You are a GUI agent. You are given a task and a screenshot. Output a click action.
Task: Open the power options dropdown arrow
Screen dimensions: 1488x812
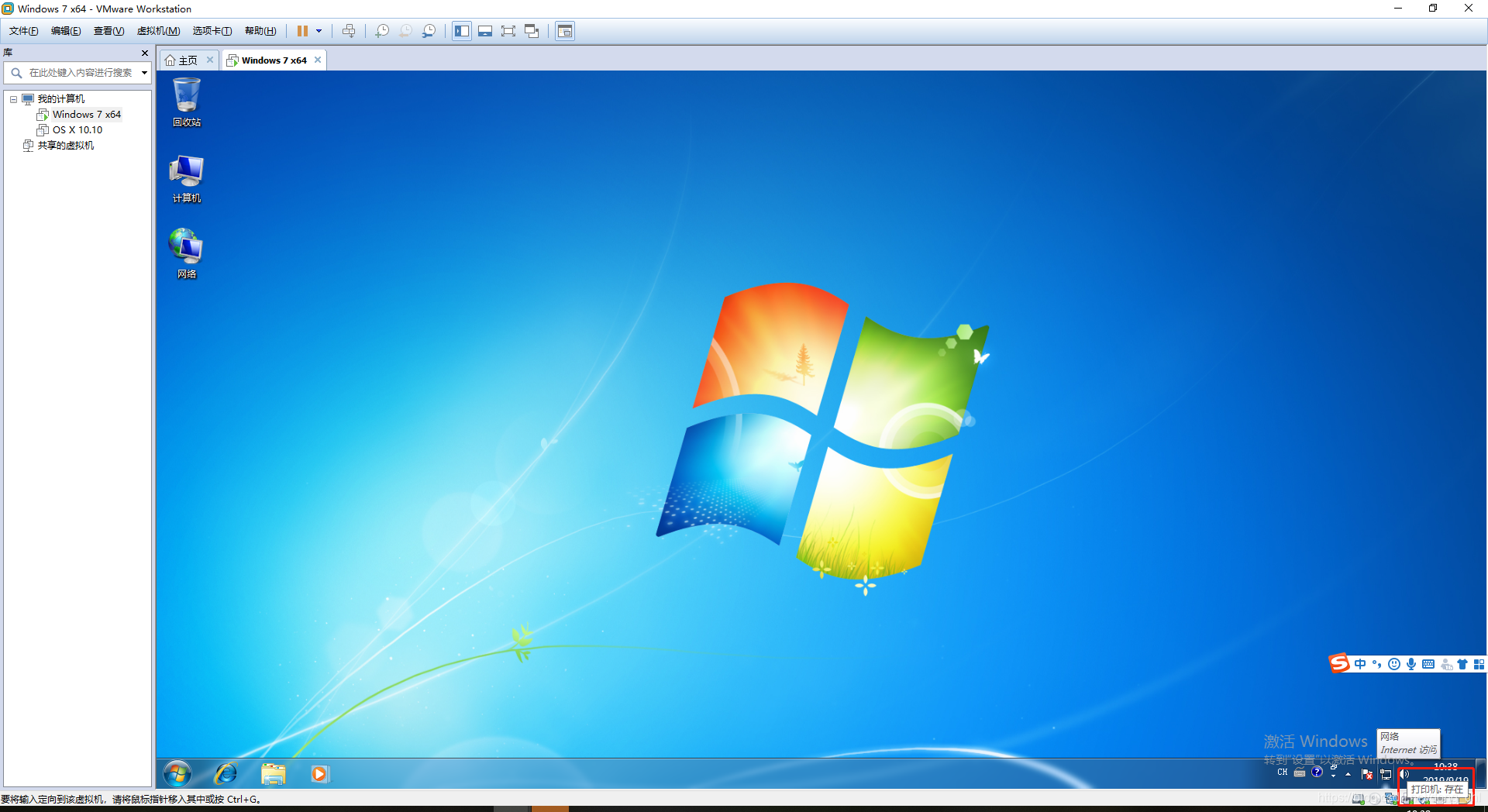pos(319,31)
